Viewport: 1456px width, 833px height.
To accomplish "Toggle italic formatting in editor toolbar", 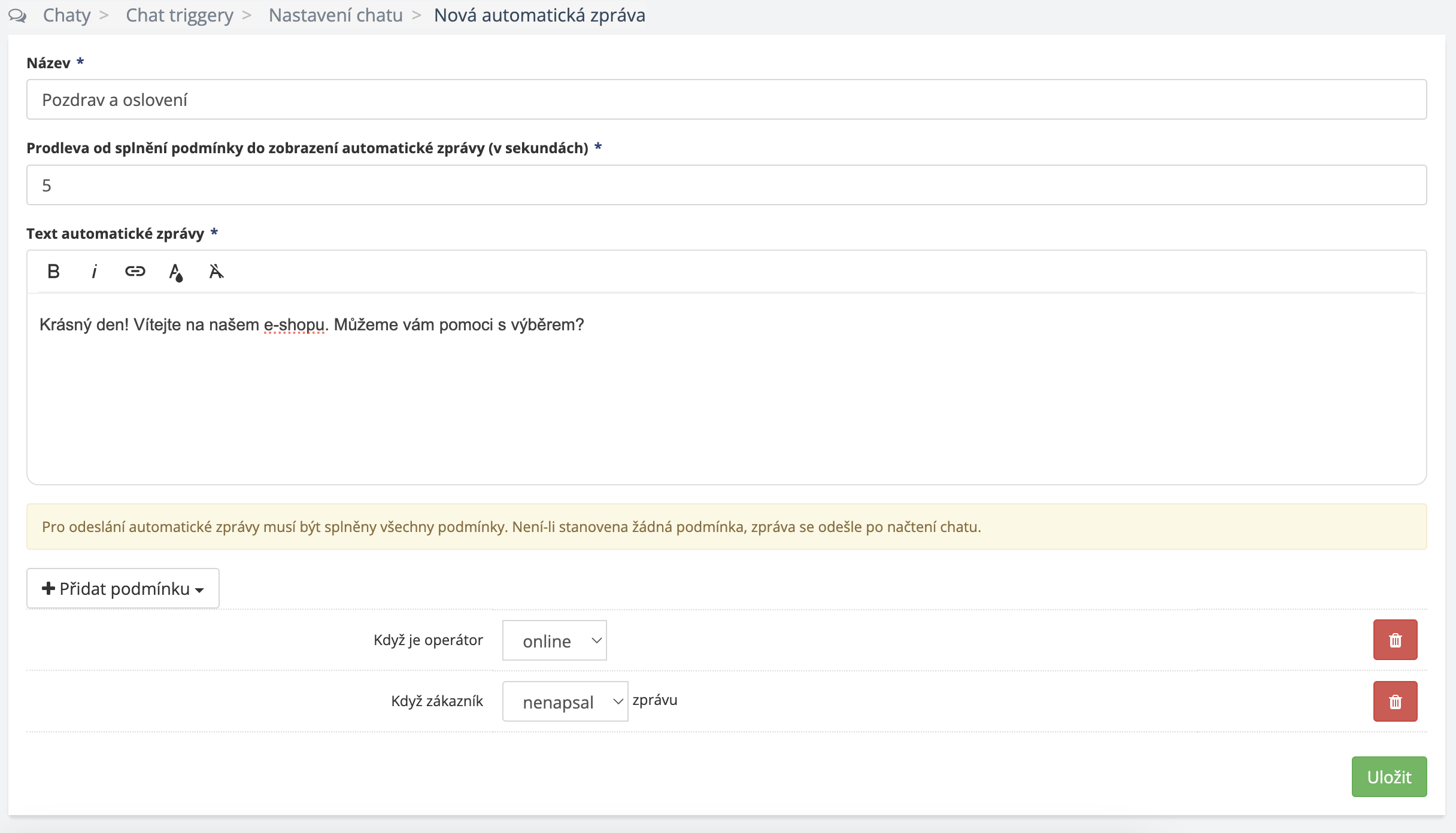I will 94,272.
